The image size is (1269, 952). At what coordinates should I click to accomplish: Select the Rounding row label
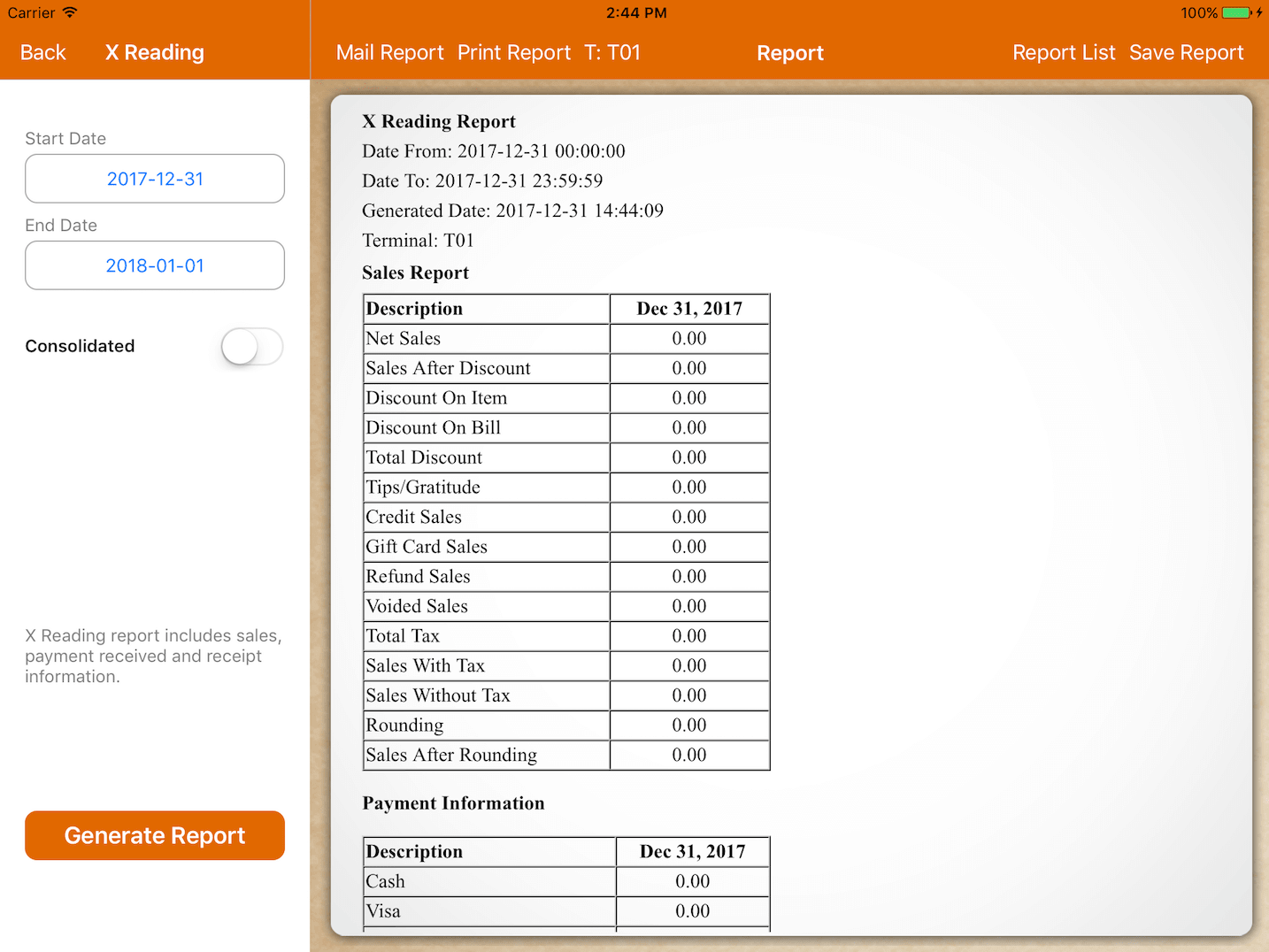click(404, 726)
